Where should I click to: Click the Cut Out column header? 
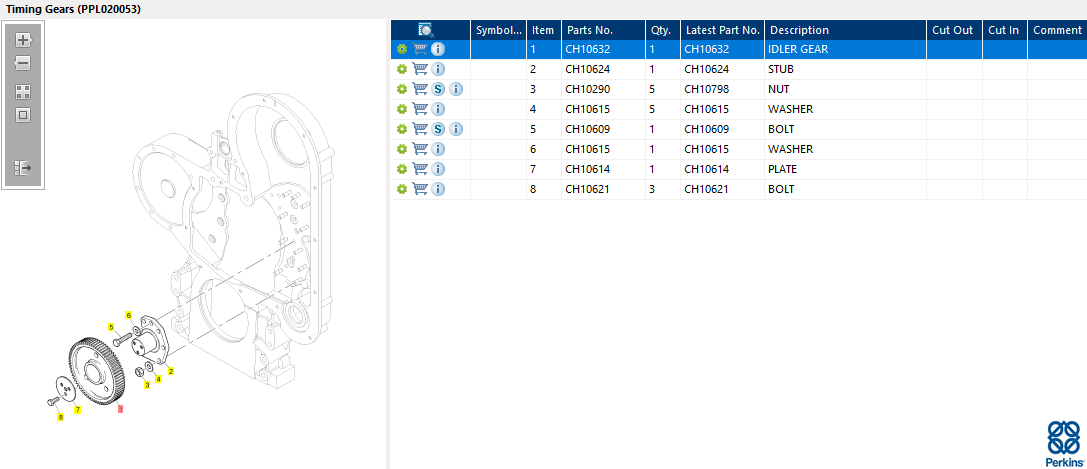point(955,30)
